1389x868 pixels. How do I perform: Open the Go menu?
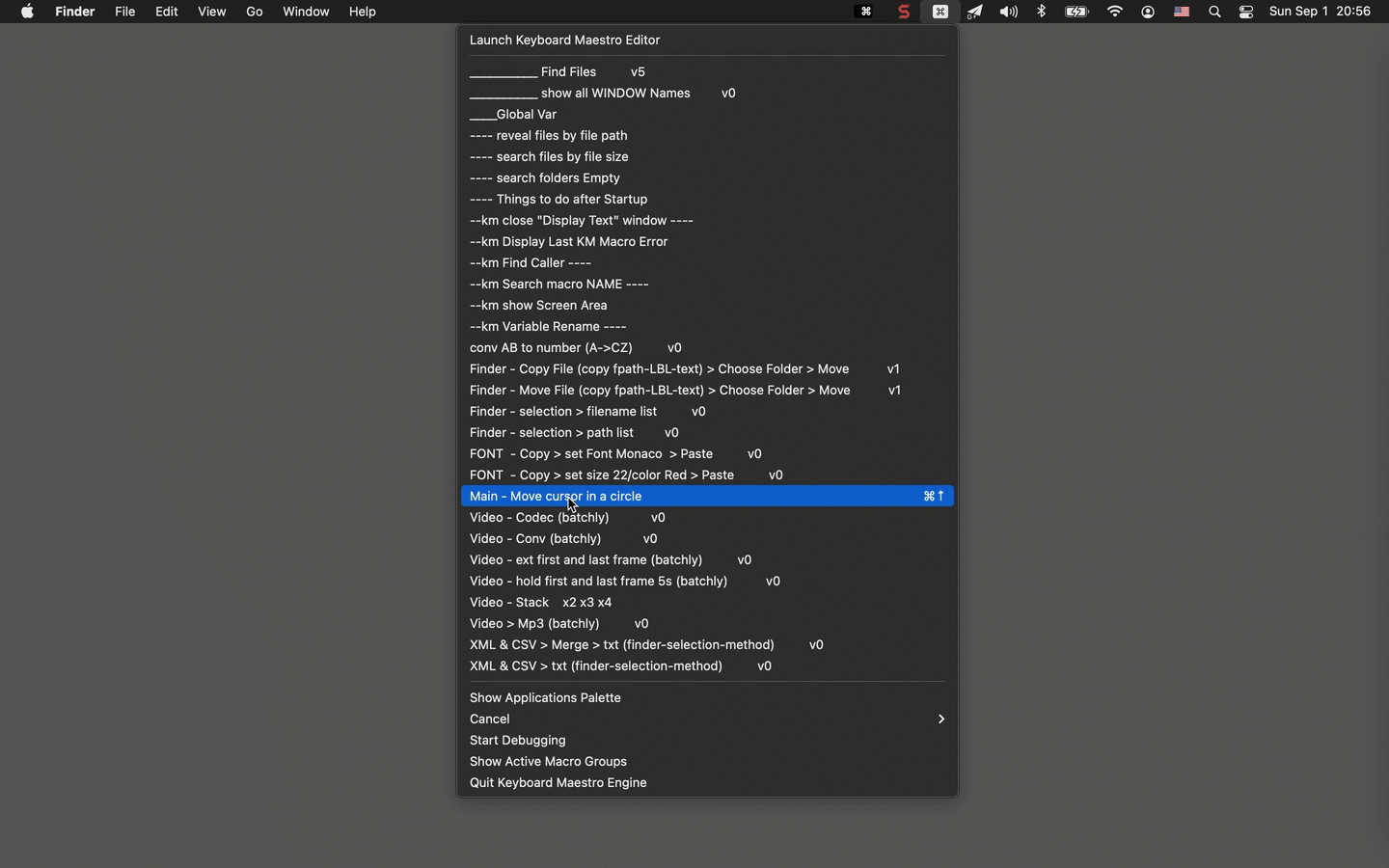[x=255, y=12]
